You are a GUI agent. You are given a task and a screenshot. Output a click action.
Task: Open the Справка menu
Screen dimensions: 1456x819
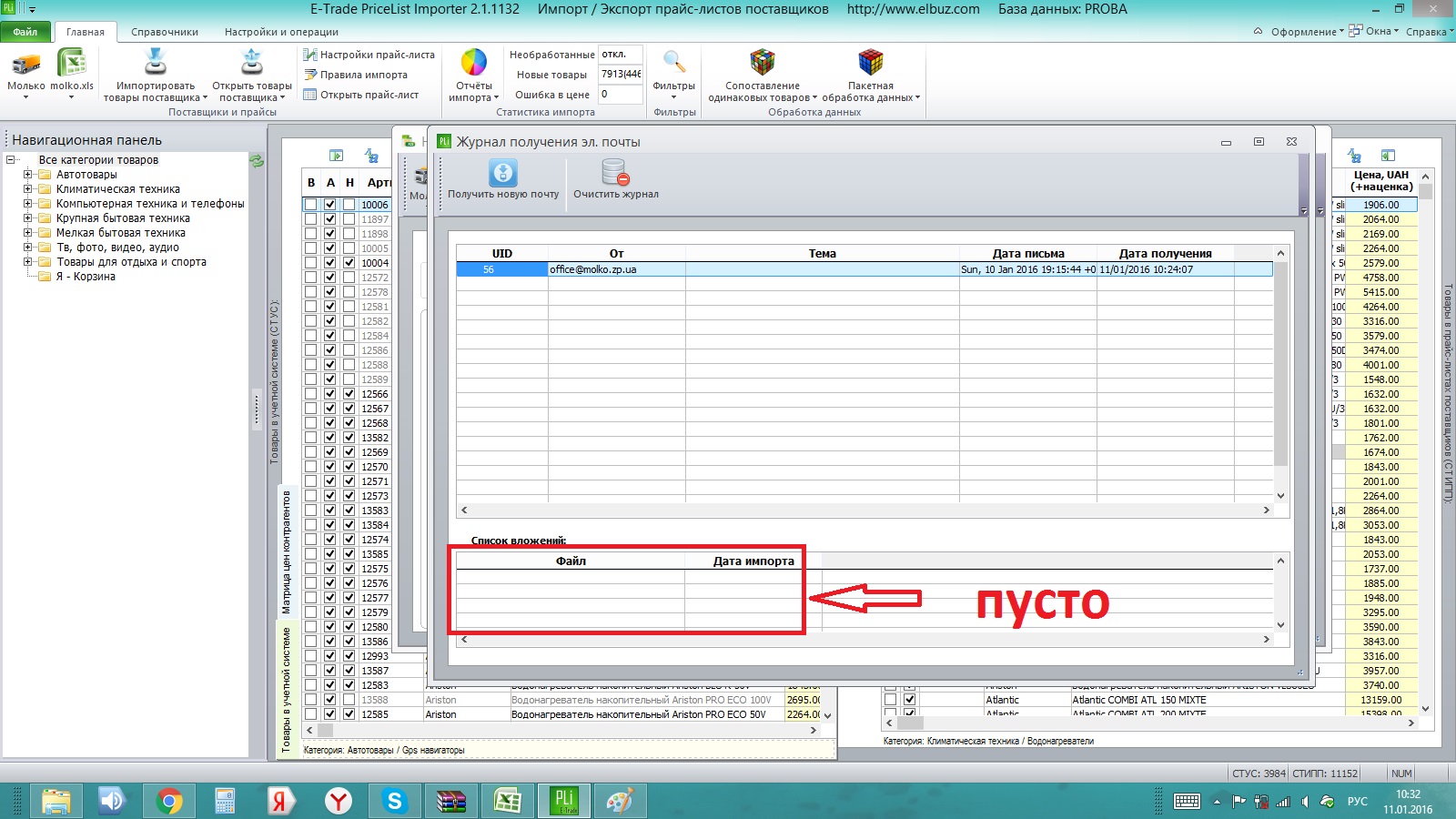[x=1429, y=32]
